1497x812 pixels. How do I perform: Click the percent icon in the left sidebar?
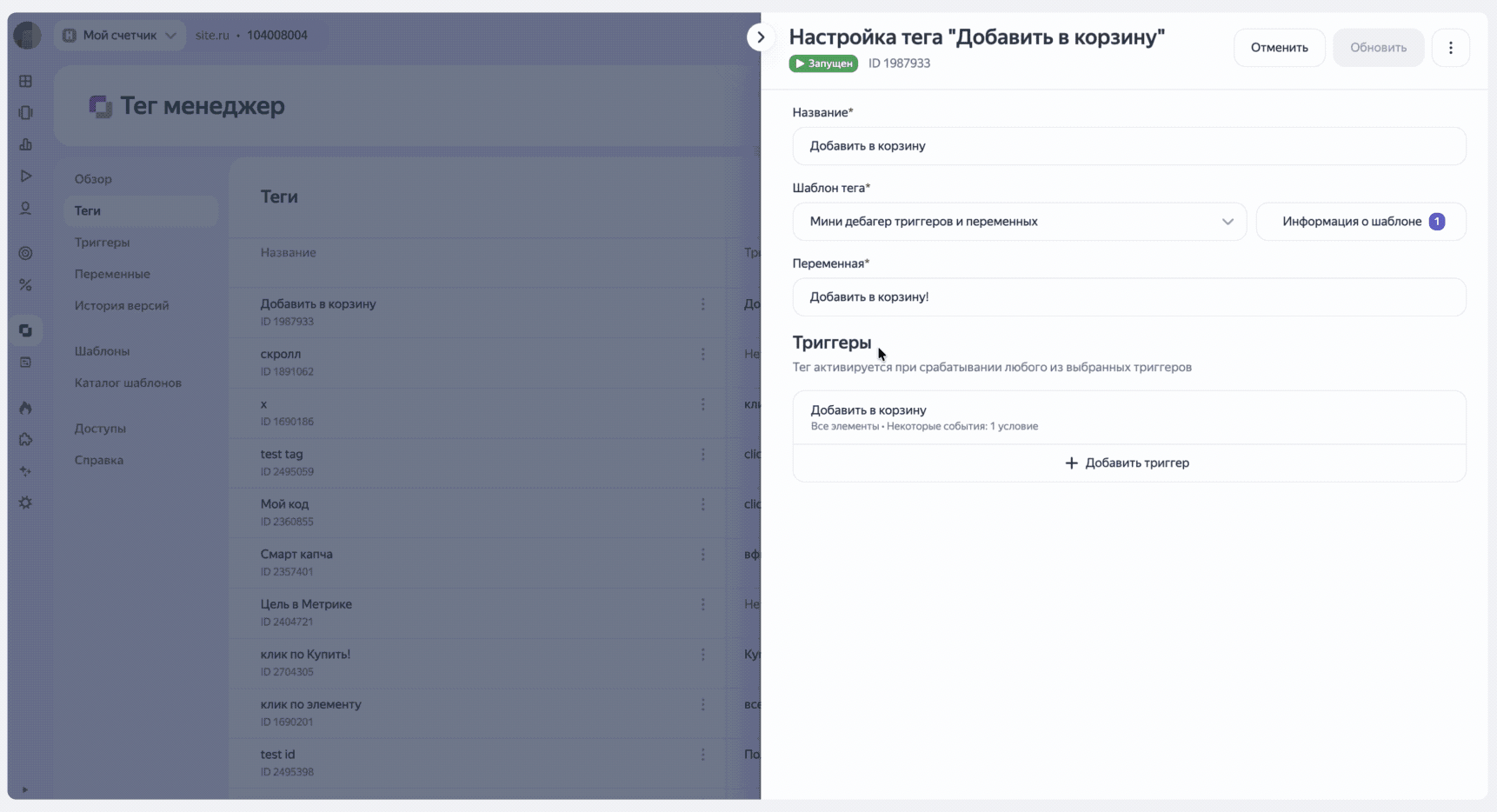pyautogui.click(x=26, y=285)
